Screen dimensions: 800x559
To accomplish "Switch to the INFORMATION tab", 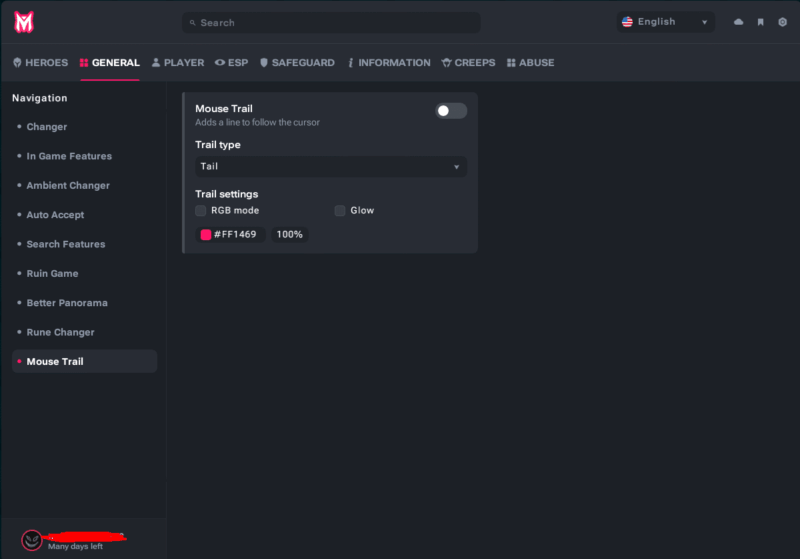I will [x=389, y=63].
